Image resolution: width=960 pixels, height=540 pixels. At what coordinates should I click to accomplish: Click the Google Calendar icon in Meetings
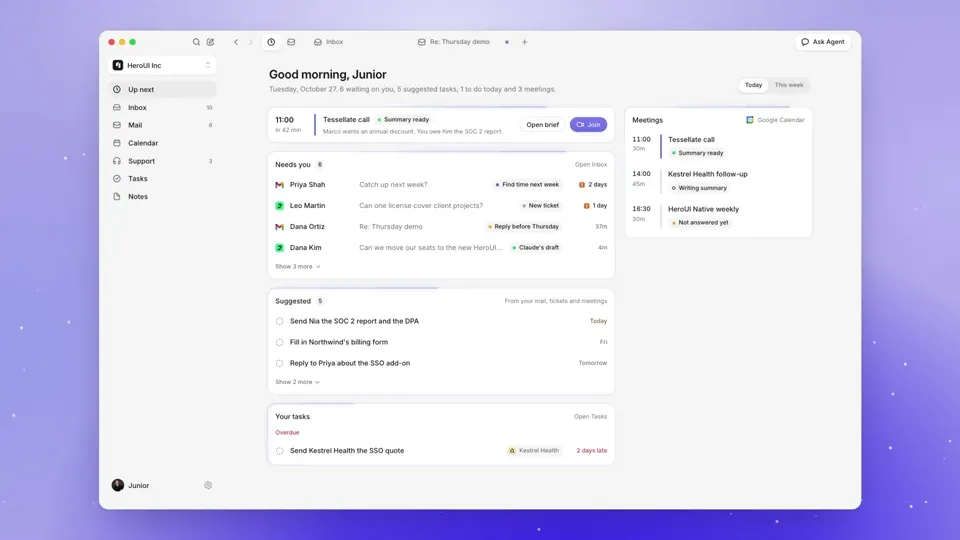[750, 120]
